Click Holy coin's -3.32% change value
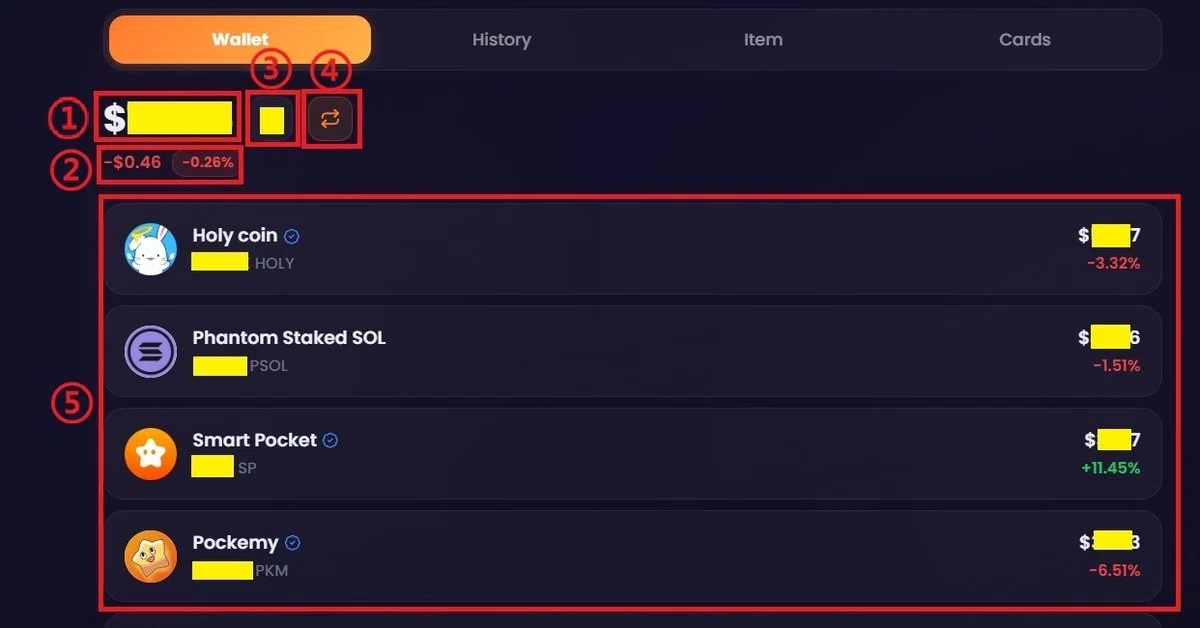Image resolution: width=1200 pixels, height=628 pixels. click(1113, 263)
